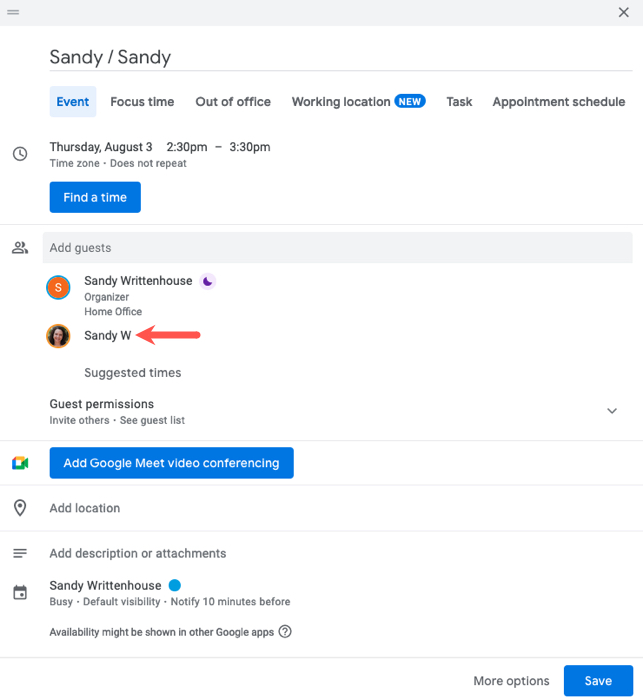Image resolution: width=643 pixels, height=700 pixels.
Task: Switch to the Task tab
Action: pos(459,102)
